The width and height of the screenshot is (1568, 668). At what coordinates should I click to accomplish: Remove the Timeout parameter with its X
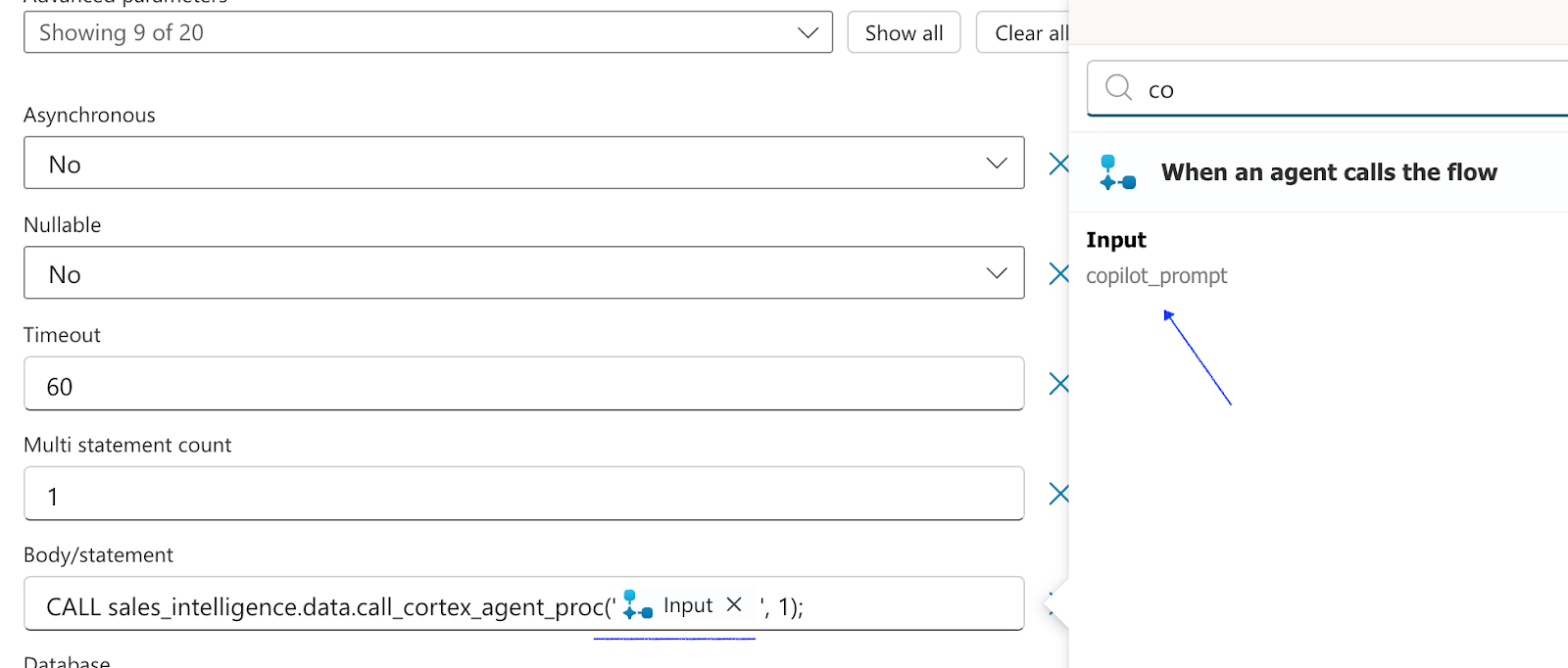(x=1058, y=384)
